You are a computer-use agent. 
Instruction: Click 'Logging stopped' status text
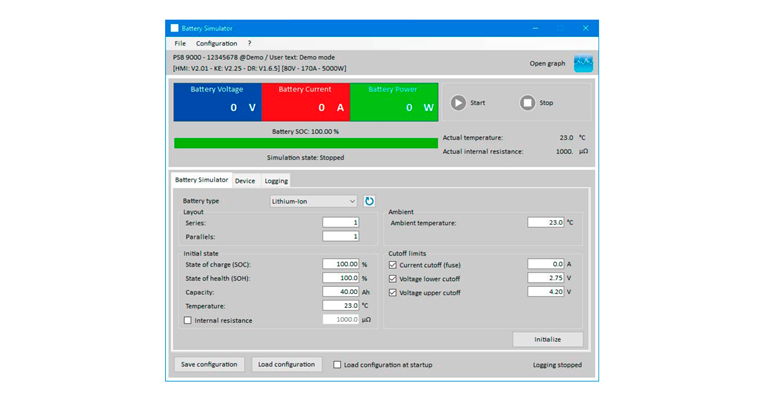tap(557, 365)
